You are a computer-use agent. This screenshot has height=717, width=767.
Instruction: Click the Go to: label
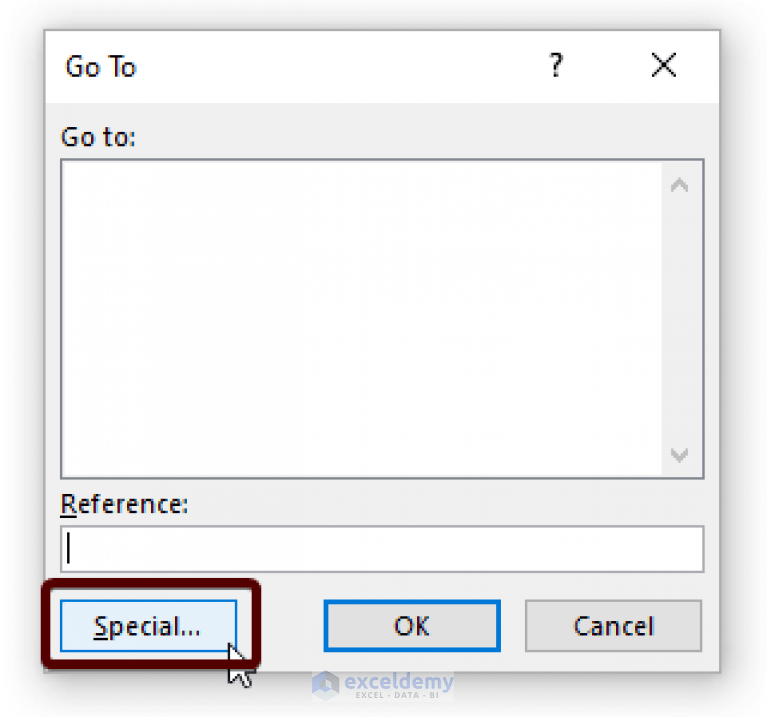pyautogui.click(x=98, y=137)
